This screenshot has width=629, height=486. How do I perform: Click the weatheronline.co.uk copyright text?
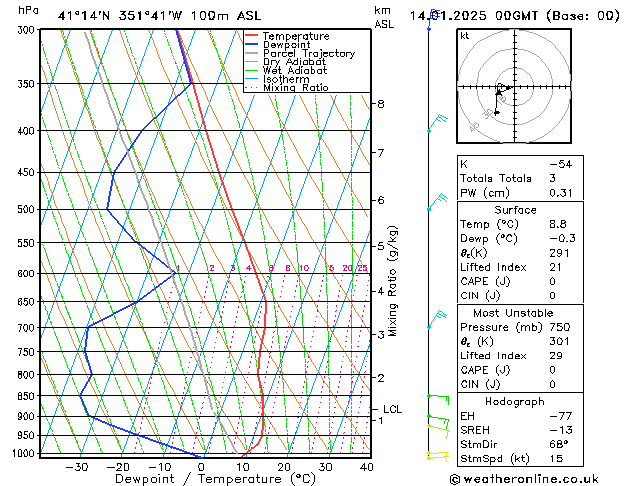pyautogui.click(x=524, y=479)
